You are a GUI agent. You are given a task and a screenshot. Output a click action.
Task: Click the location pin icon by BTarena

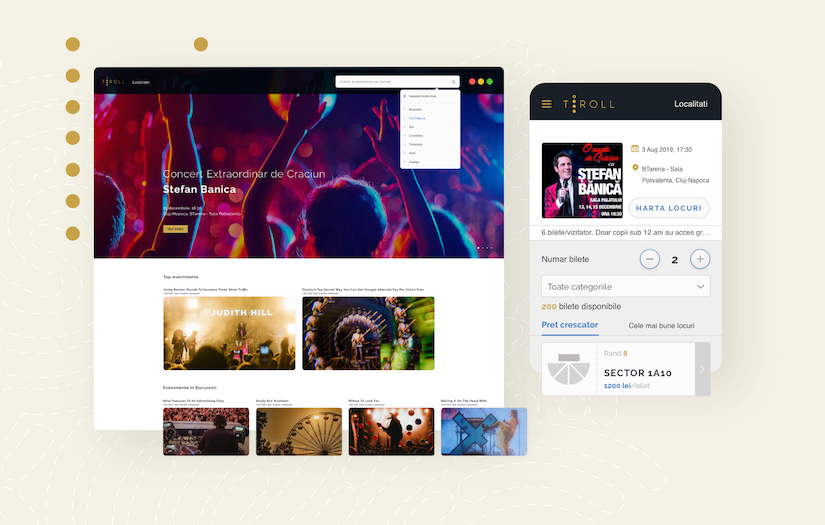click(635, 168)
